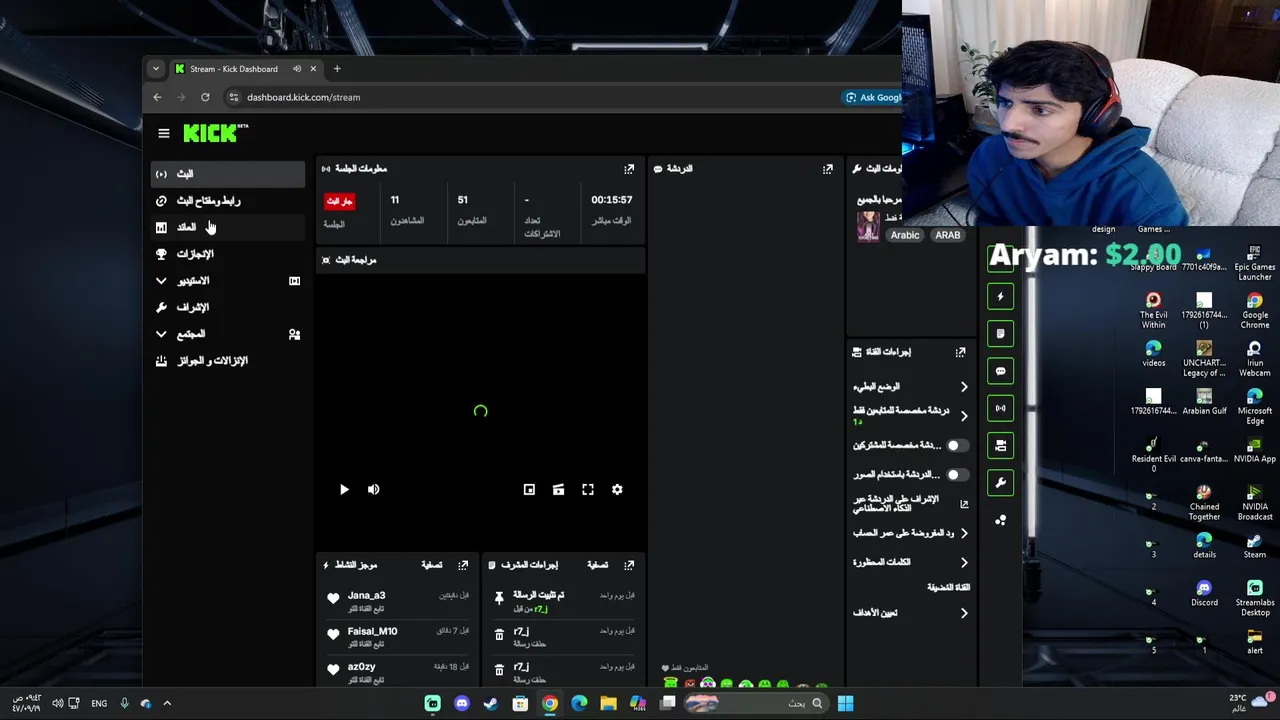Click the broadcast signal panel button
This screenshot has height=720, width=1280.
coord(1000,408)
